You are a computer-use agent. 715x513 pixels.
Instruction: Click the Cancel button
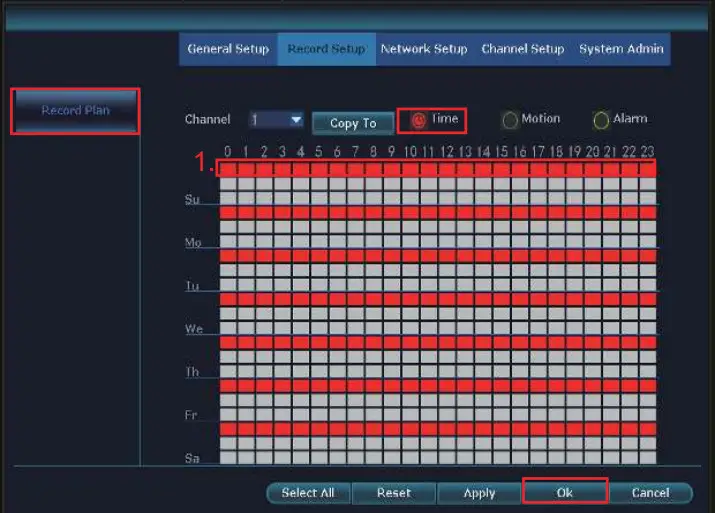click(x=650, y=493)
